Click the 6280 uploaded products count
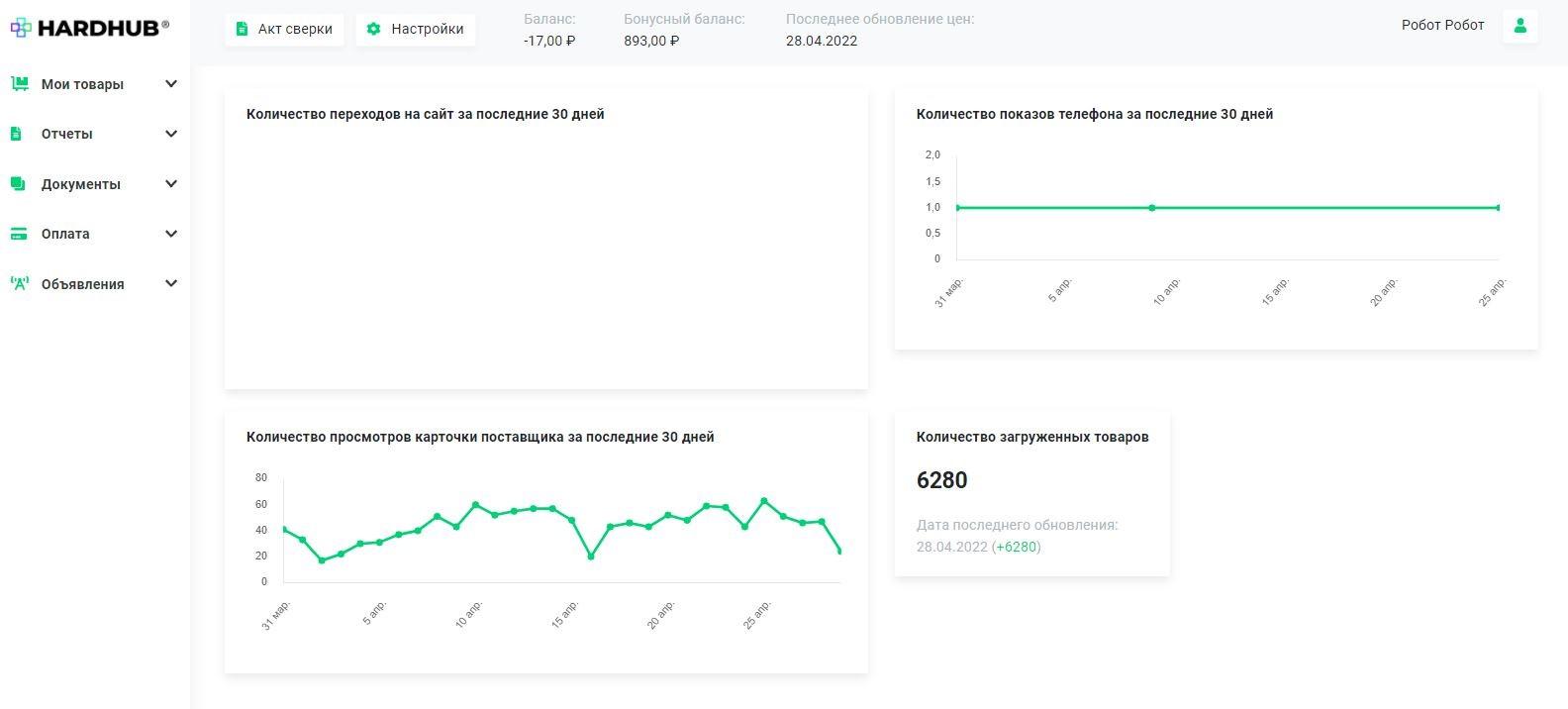This screenshot has height=709, width=1568. (941, 480)
